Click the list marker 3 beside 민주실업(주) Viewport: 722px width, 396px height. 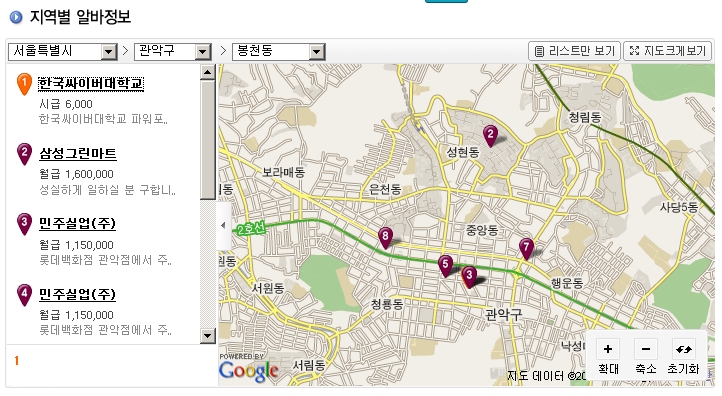point(24,225)
